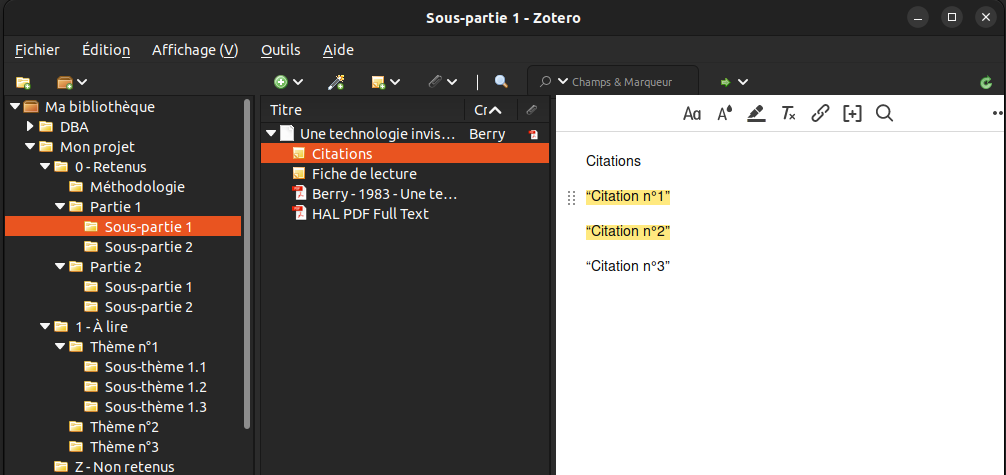1006x475 pixels.
Task: Sort items by the Titre column header
Action: pyautogui.click(x=362, y=110)
